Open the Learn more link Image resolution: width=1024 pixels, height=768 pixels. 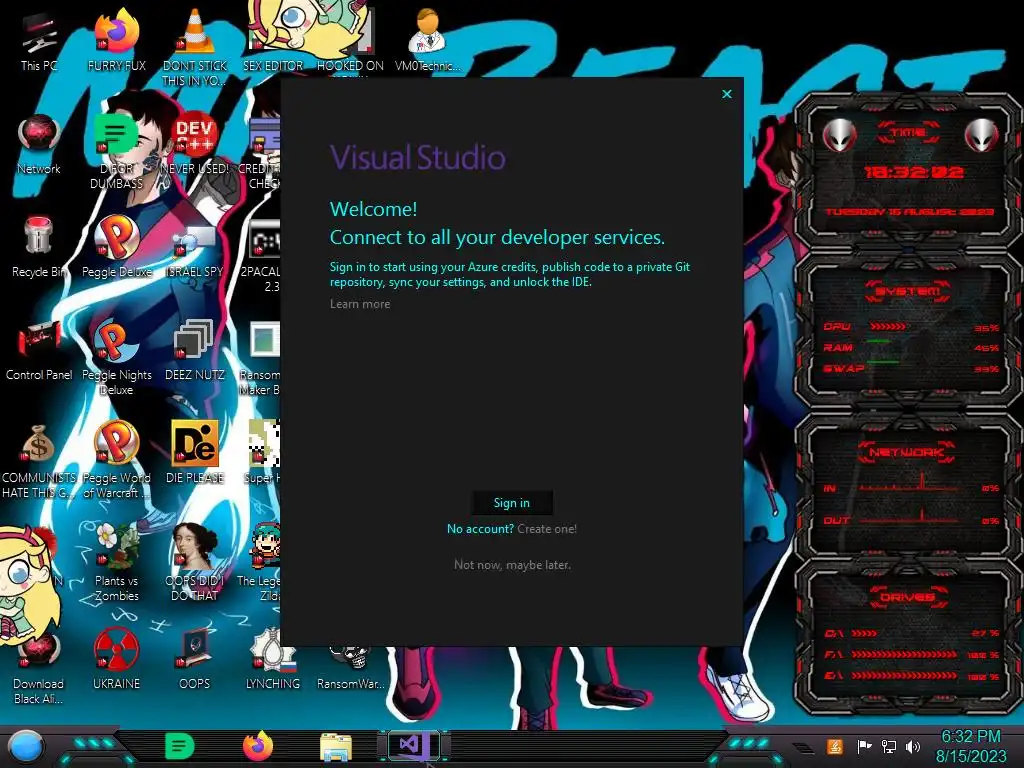coord(360,304)
